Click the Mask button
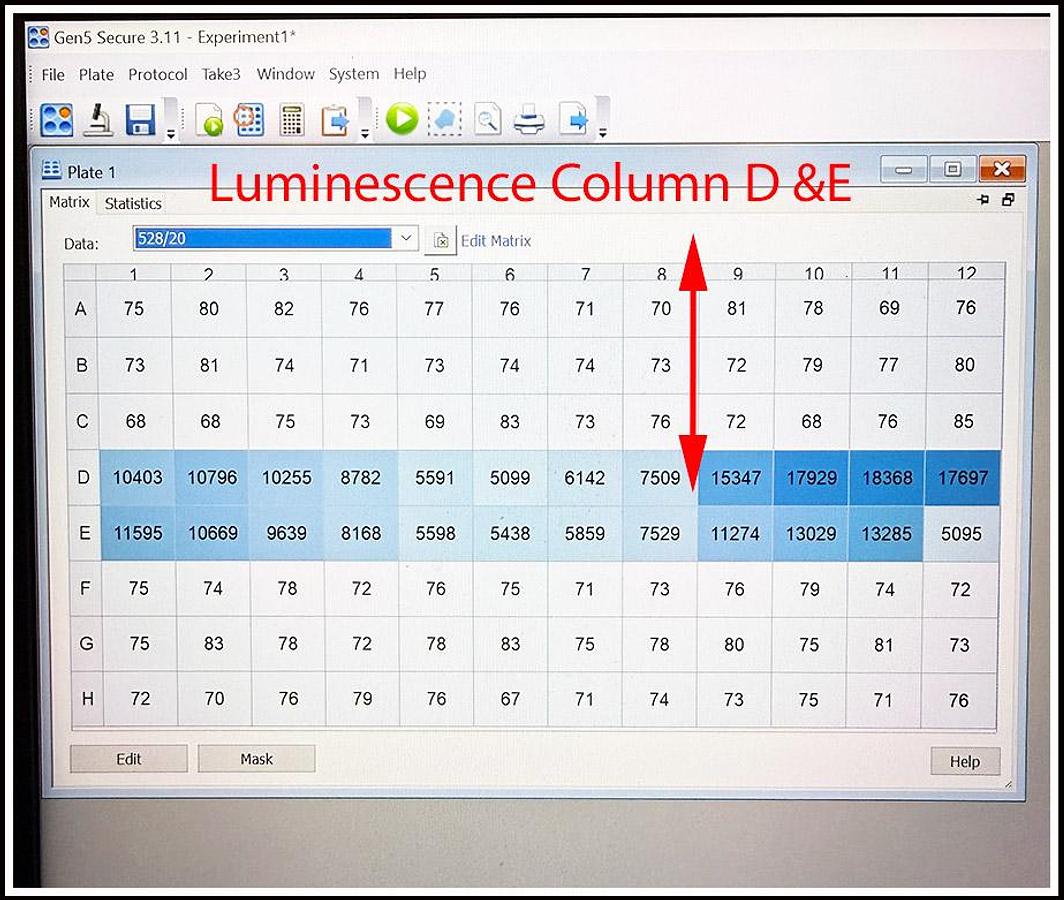 256,759
